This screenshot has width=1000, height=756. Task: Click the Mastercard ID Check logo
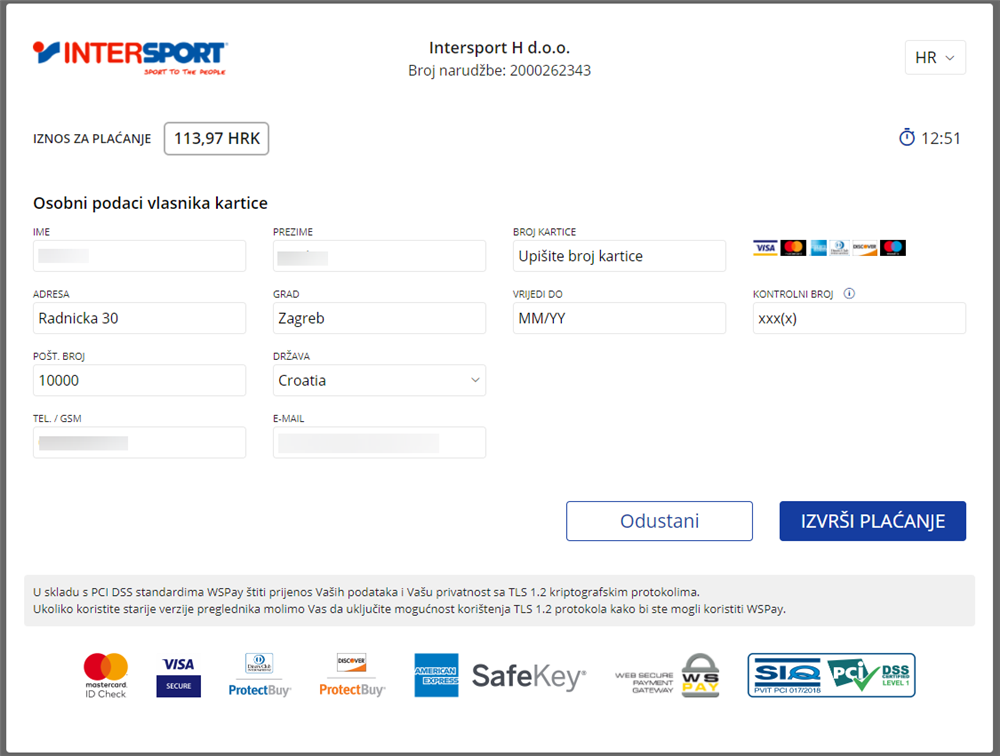(x=106, y=676)
